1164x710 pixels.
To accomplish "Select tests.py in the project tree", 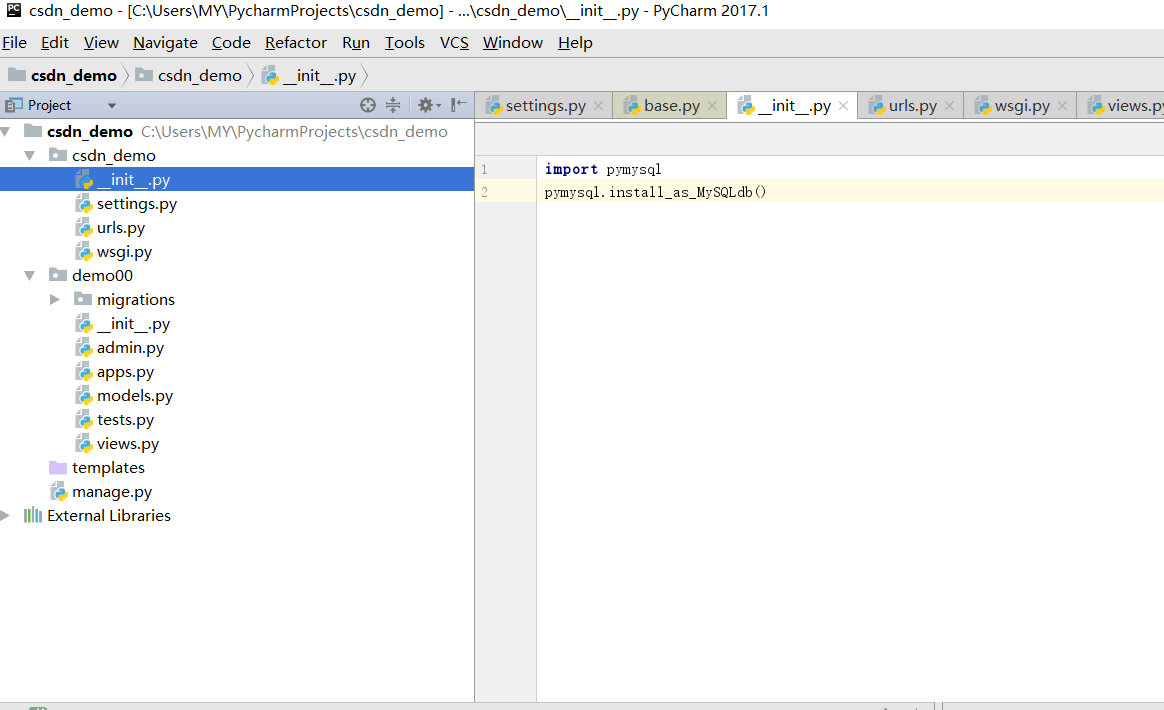I will [125, 420].
